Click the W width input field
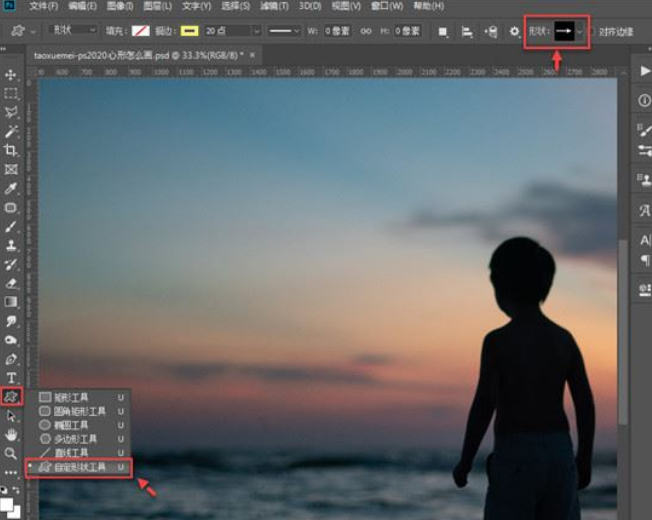The height and width of the screenshot is (520, 652). [x=335, y=31]
